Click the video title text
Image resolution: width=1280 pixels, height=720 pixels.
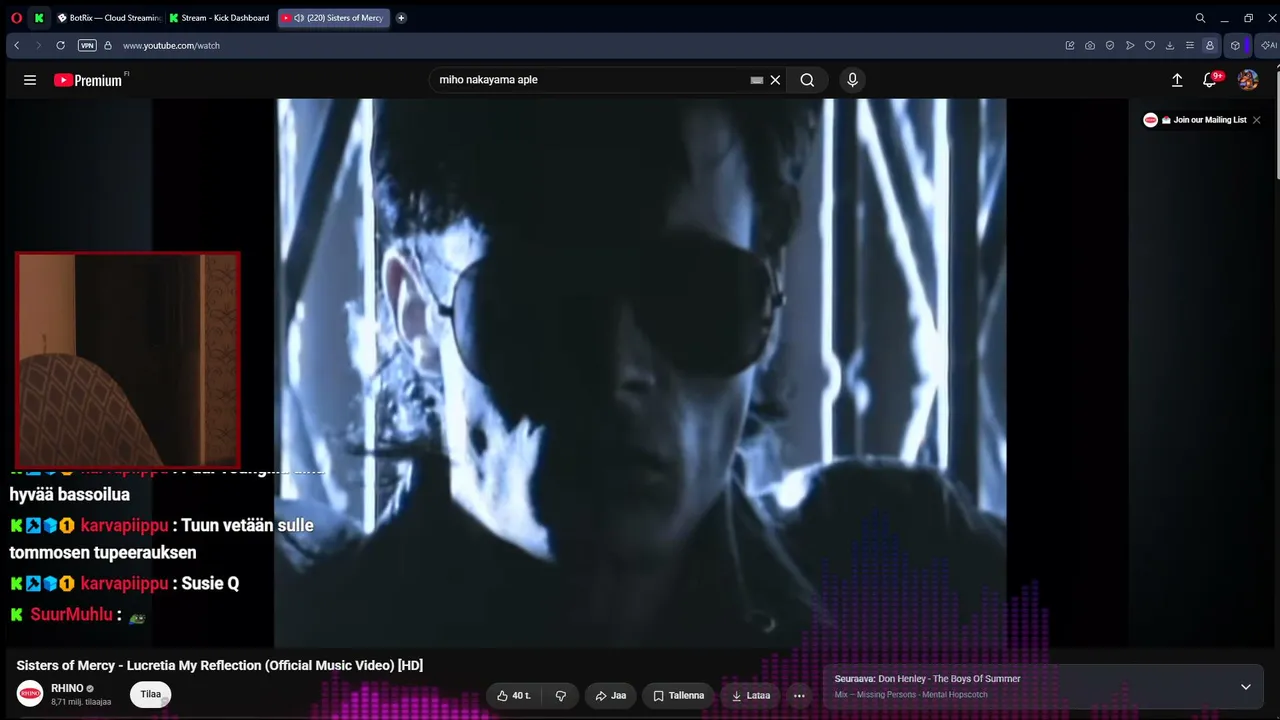[220, 666]
